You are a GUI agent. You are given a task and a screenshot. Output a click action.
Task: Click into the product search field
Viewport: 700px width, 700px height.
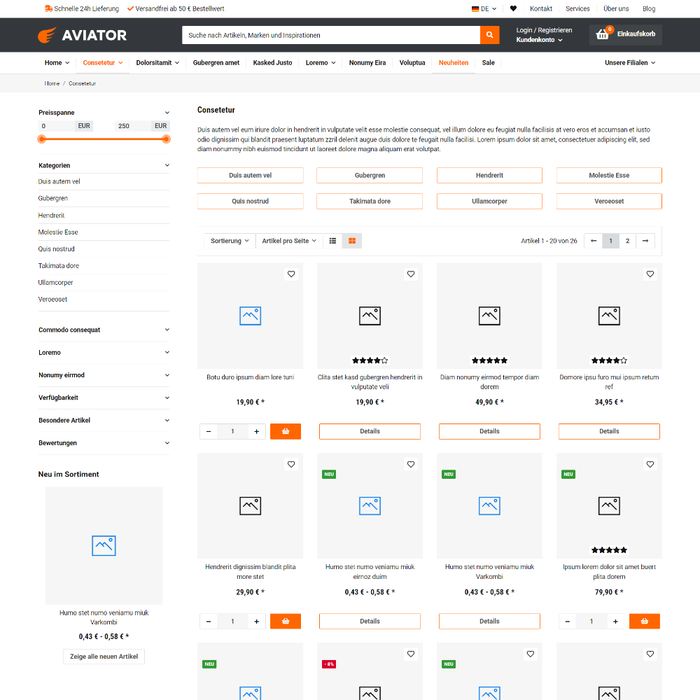pos(330,35)
